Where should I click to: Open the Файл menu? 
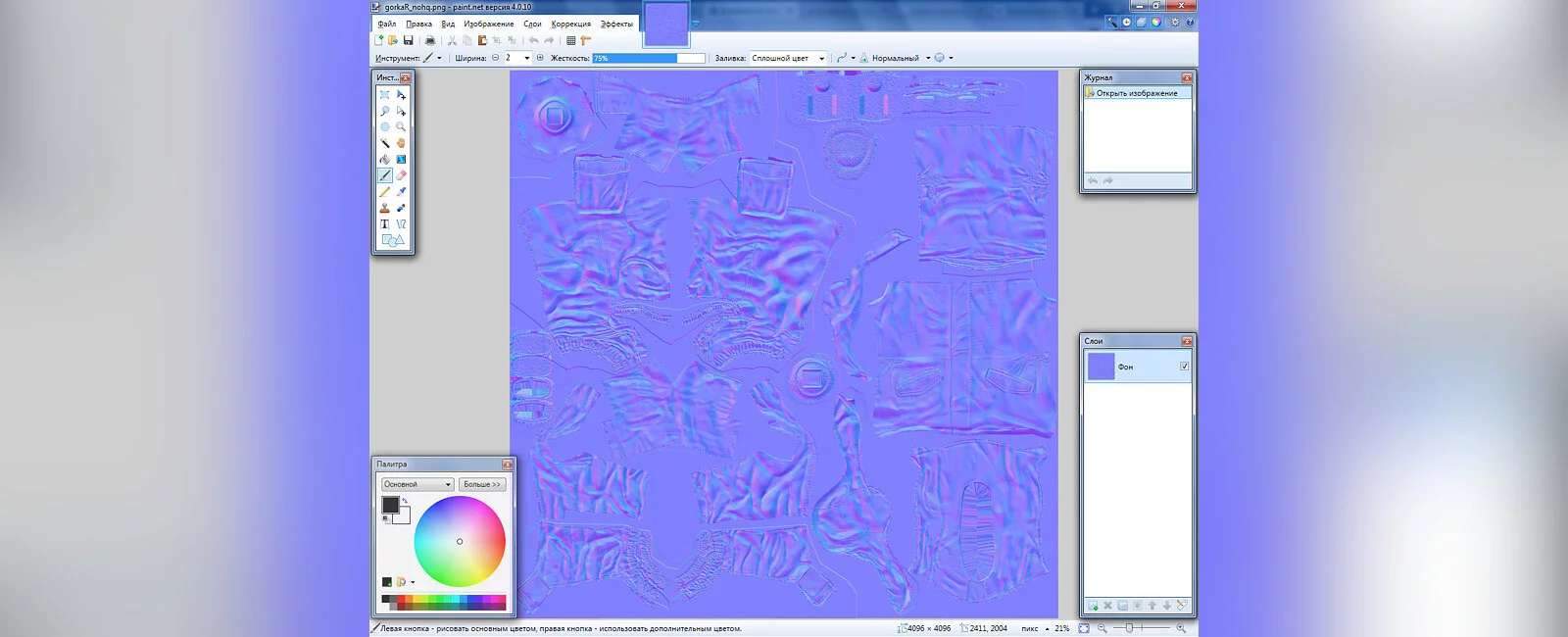[387, 24]
